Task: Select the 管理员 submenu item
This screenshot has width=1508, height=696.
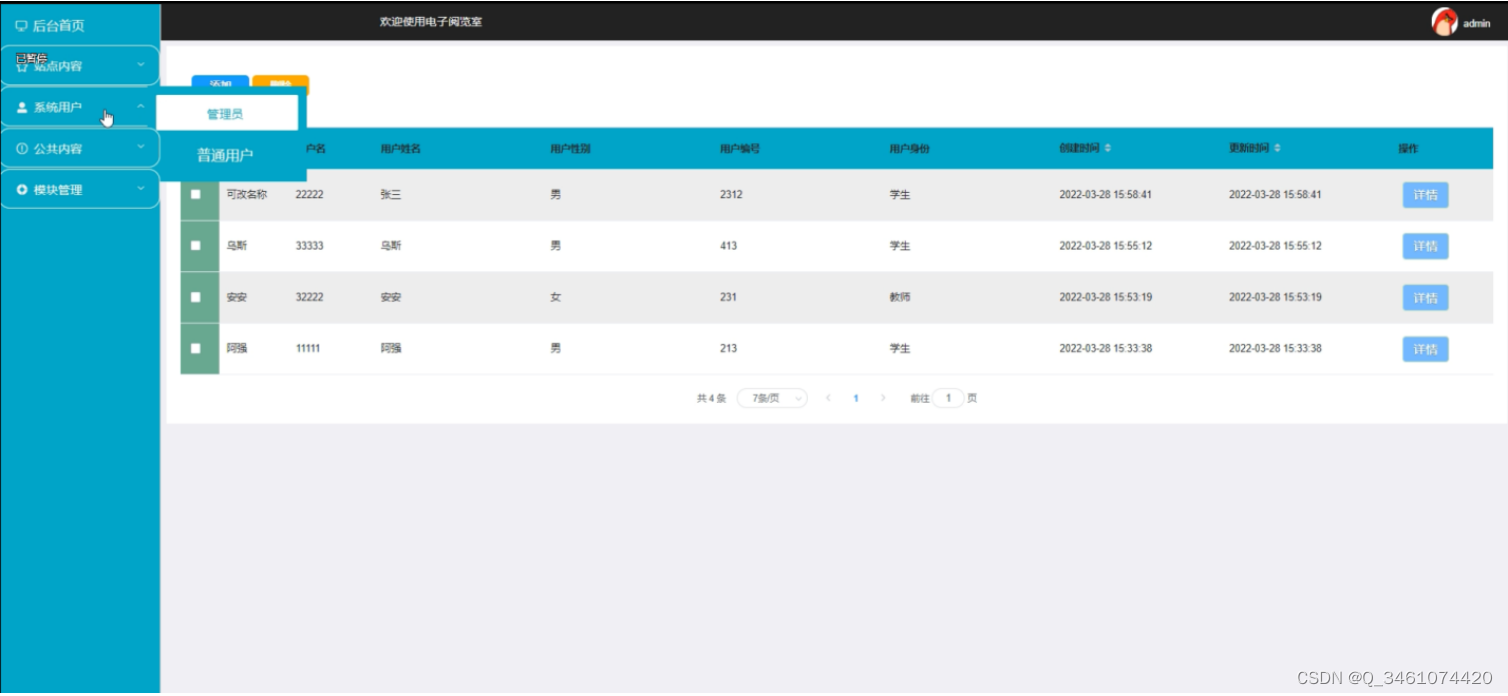Action: pyautogui.click(x=226, y=114)
